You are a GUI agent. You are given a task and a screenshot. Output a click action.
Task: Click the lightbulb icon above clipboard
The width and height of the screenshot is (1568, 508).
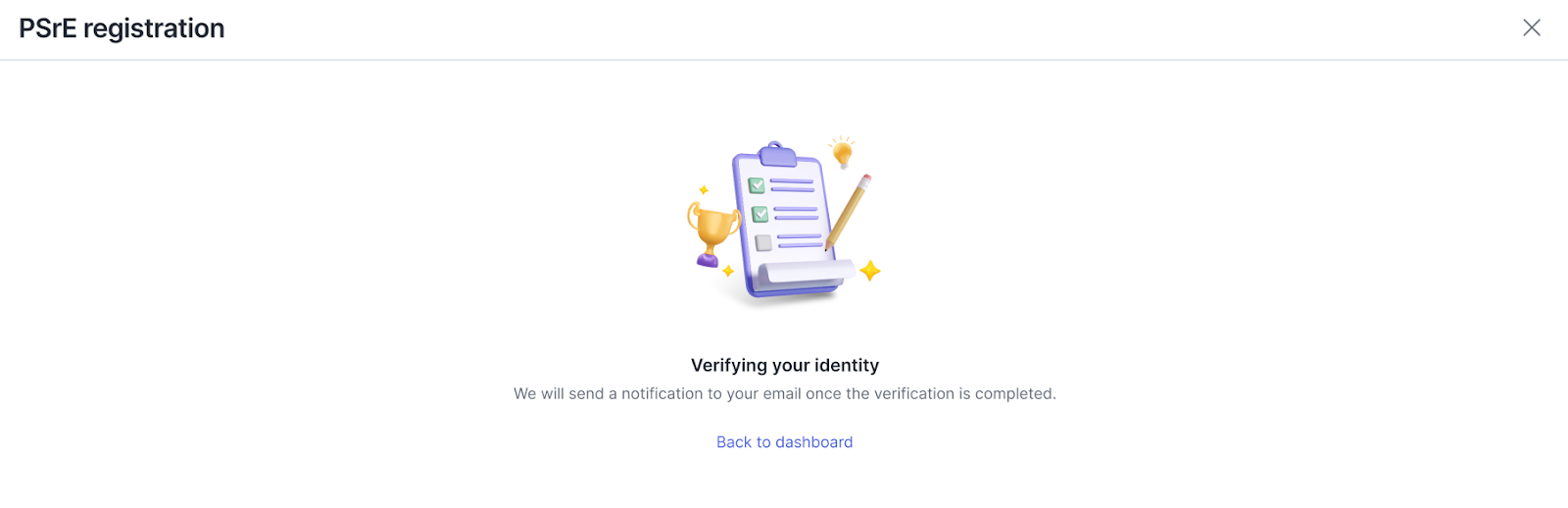coord(842,152)
